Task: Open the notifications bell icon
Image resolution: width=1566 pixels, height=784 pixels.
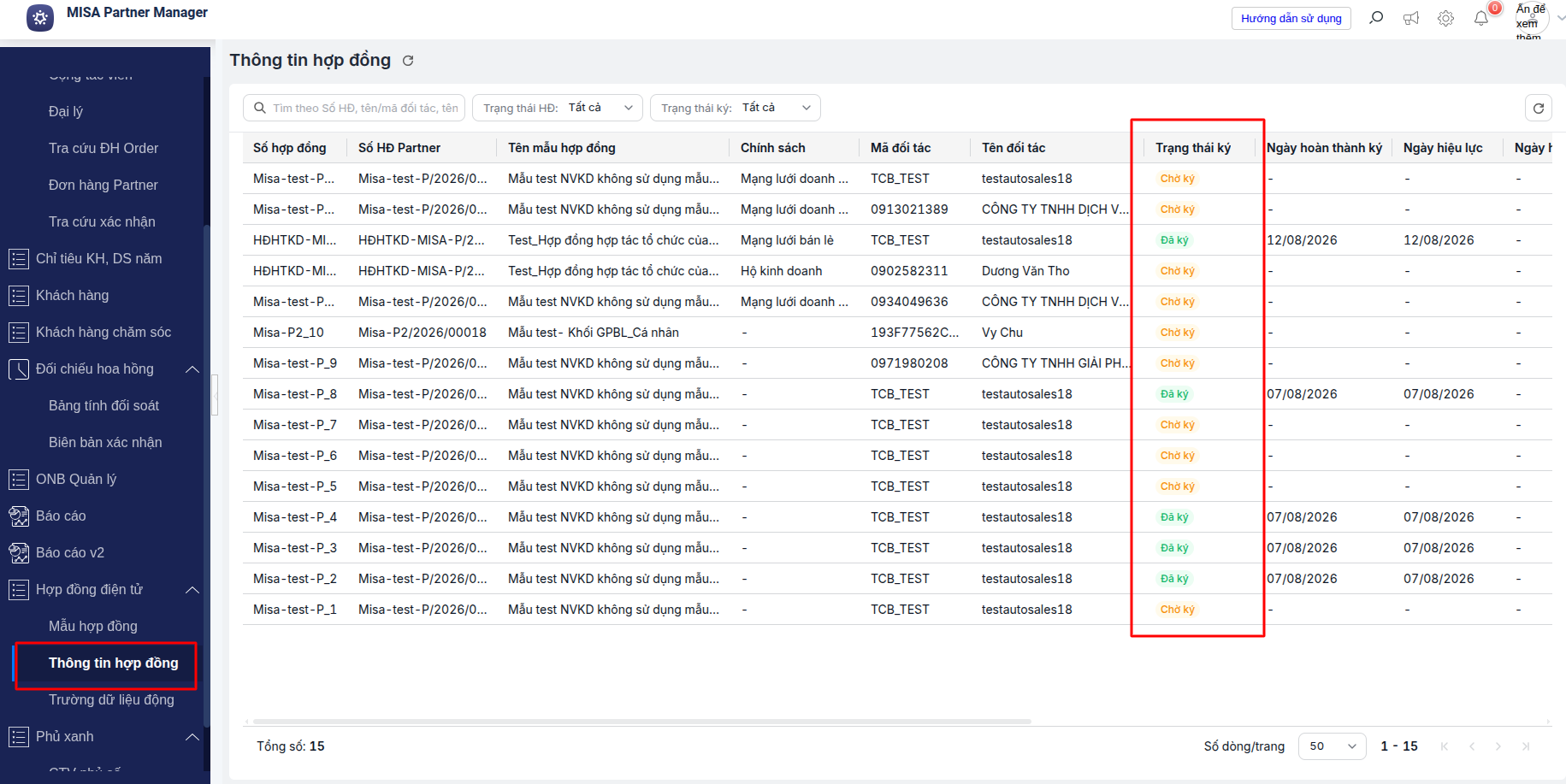Action: (1481, 18)
